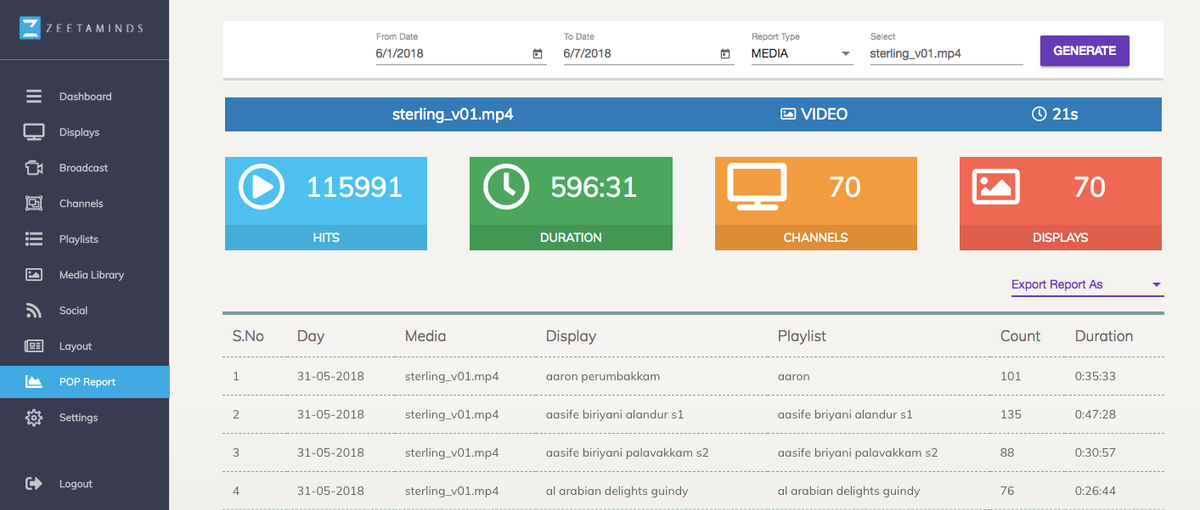Viewport: 1200px width, 510px height.
Task: Click the play icon on Hits card
Action: [262, 186]
